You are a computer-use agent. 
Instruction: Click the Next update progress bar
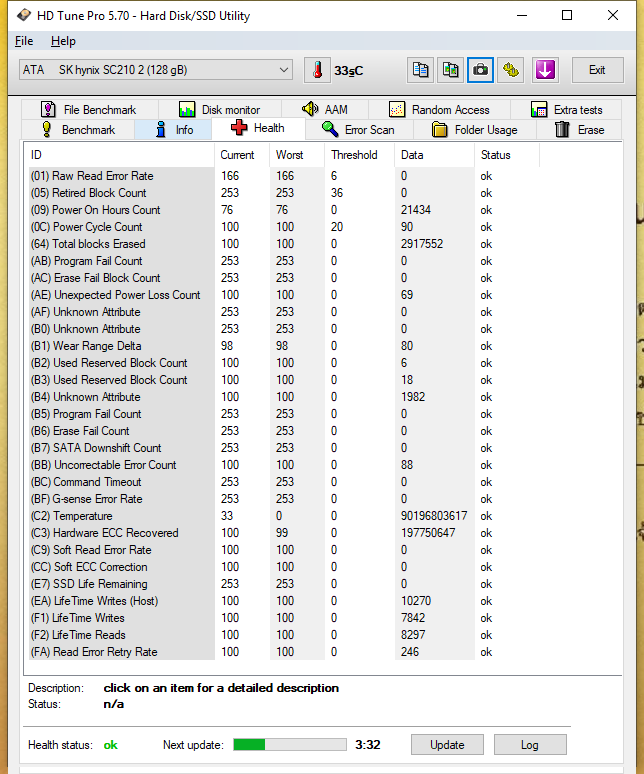[x=290, y=744]
